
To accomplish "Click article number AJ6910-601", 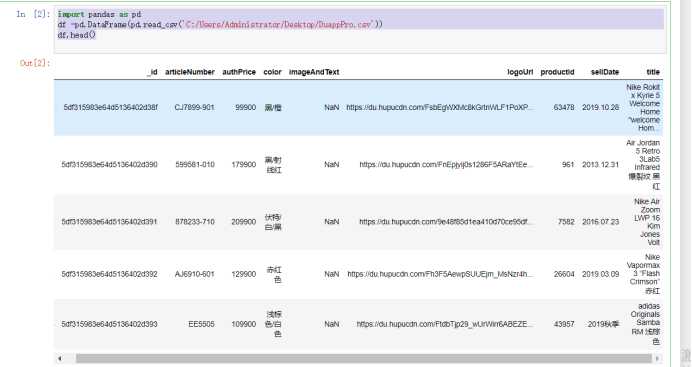I will [x=195, y=274].
